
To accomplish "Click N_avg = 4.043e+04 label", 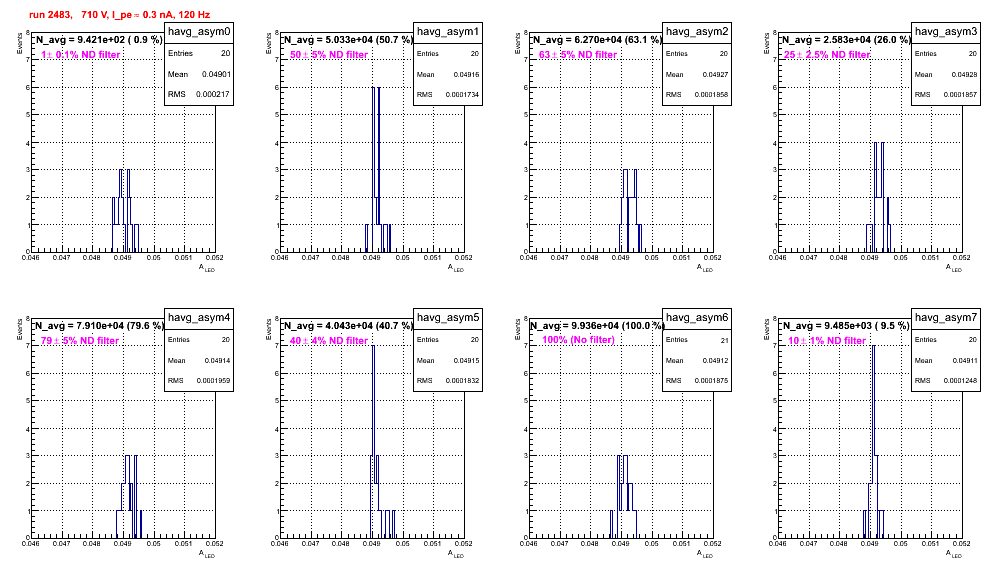I will click(x=348, y=326).
